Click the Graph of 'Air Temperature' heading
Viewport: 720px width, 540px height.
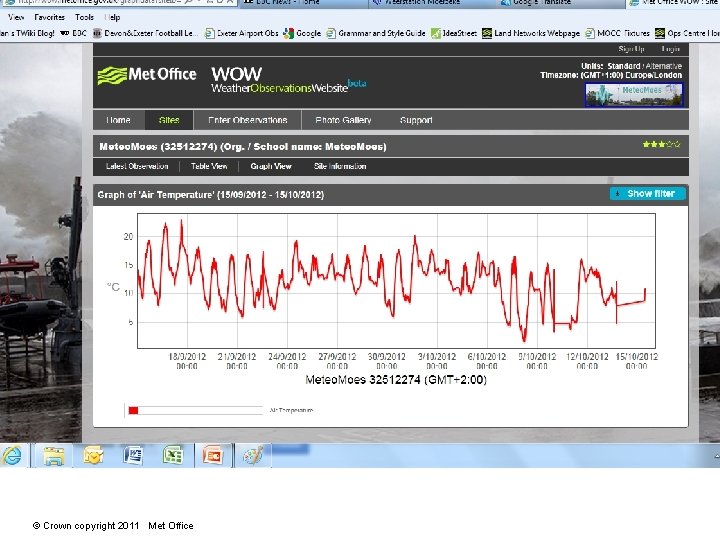click(x=210, y=195)
